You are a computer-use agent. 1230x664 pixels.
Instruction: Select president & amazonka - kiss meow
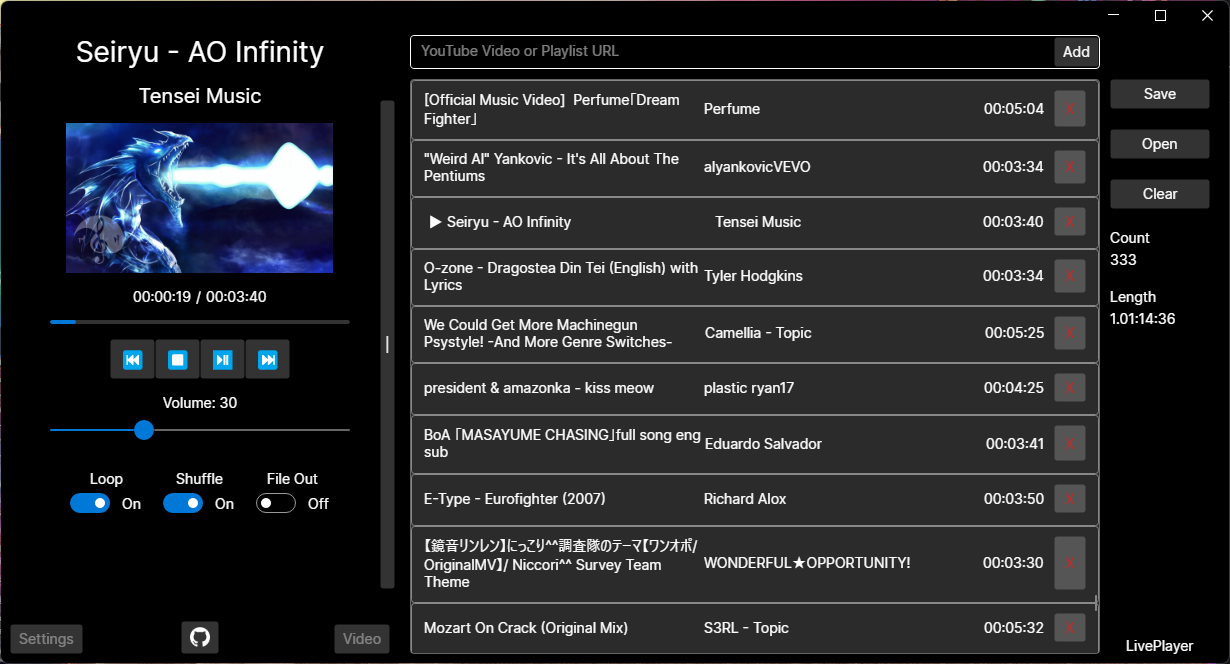539,388
